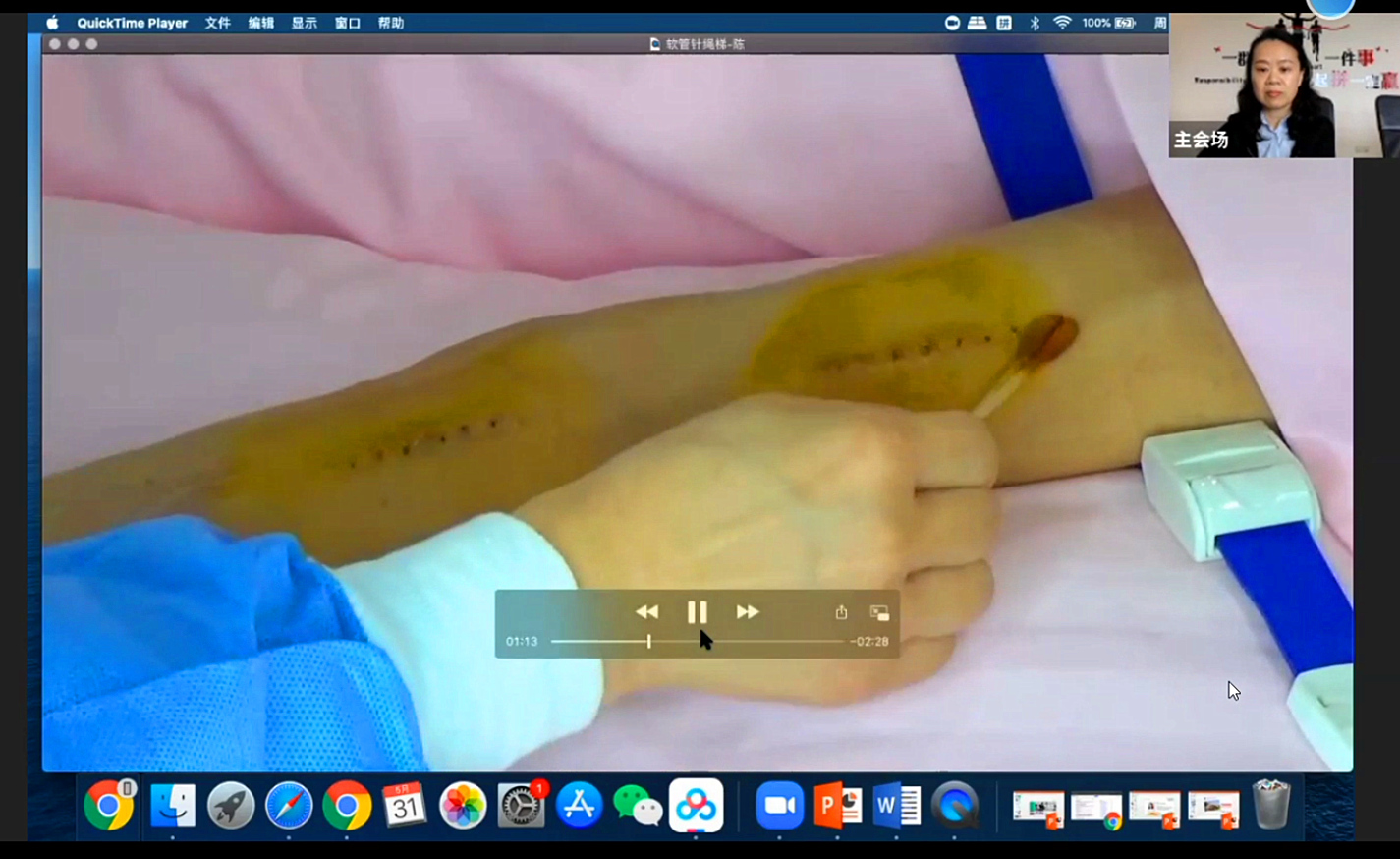Click the rewind button in player controls

click(646, 612)
